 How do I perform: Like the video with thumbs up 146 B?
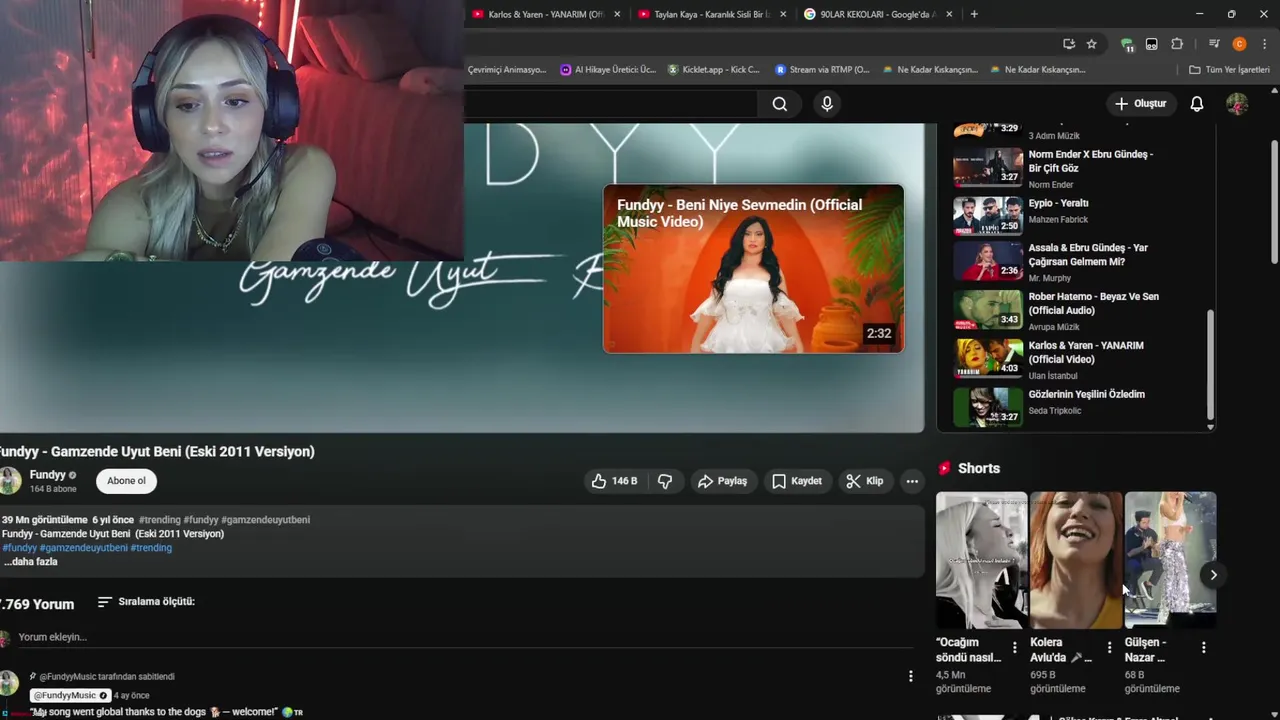point(614,481)
